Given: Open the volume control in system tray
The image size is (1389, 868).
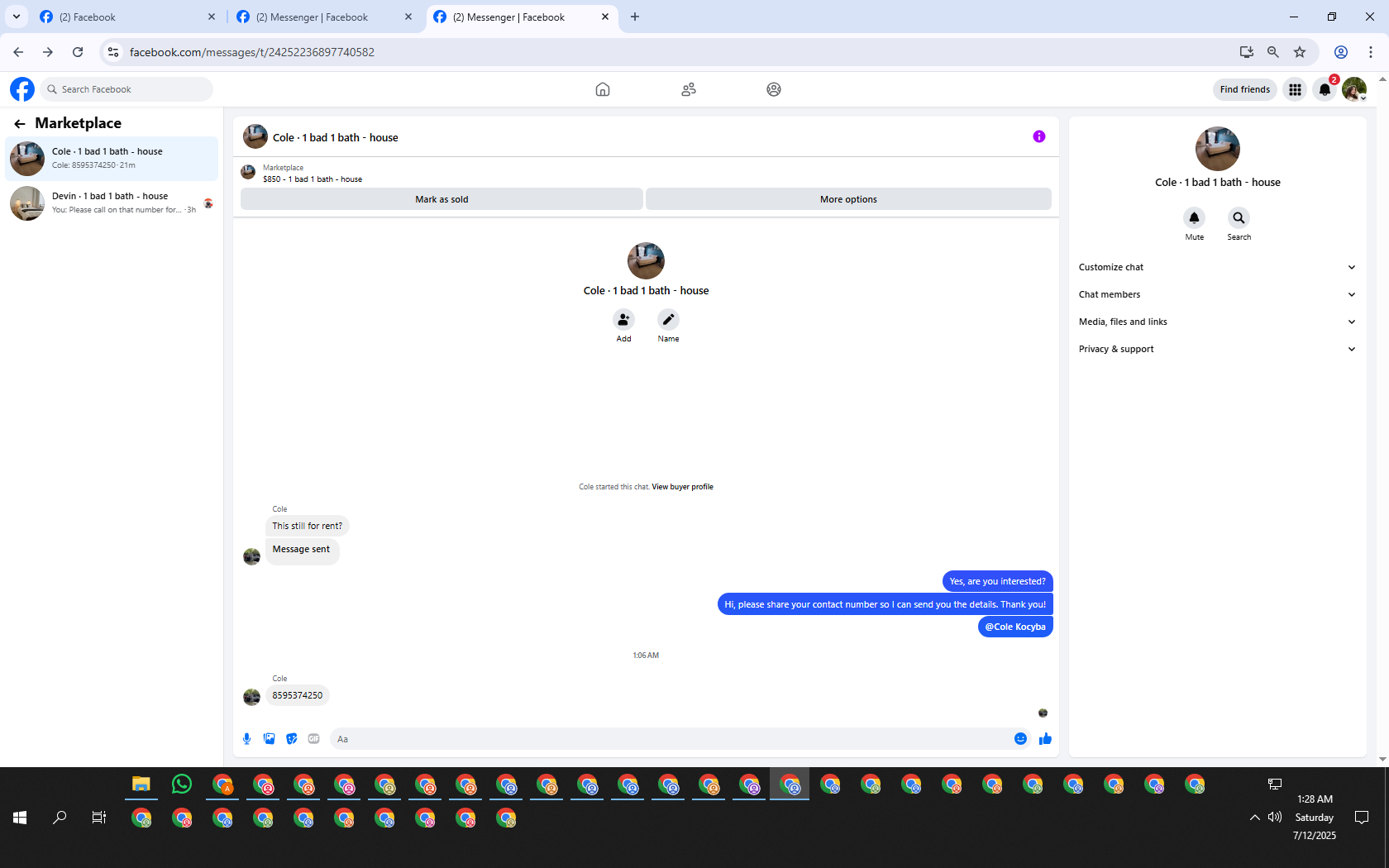Looking at the screenshot, I should pos(1275,818).
